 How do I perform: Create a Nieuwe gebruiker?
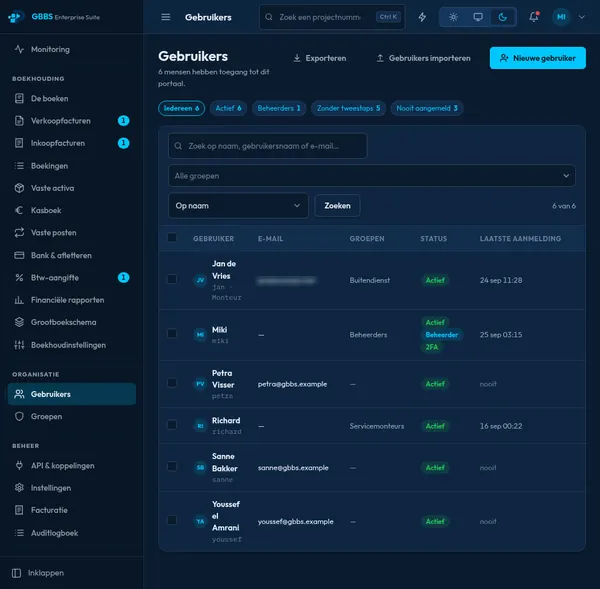pyautogui.click(x=538, y=58)
